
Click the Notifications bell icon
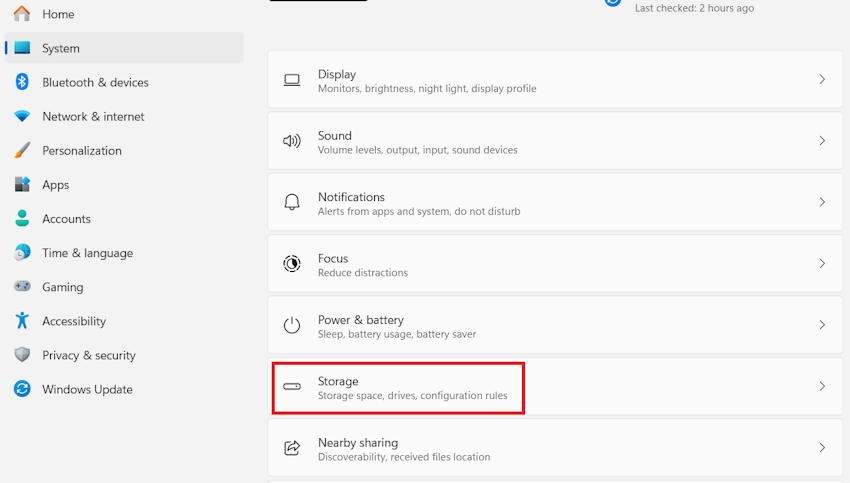[292, 202]
